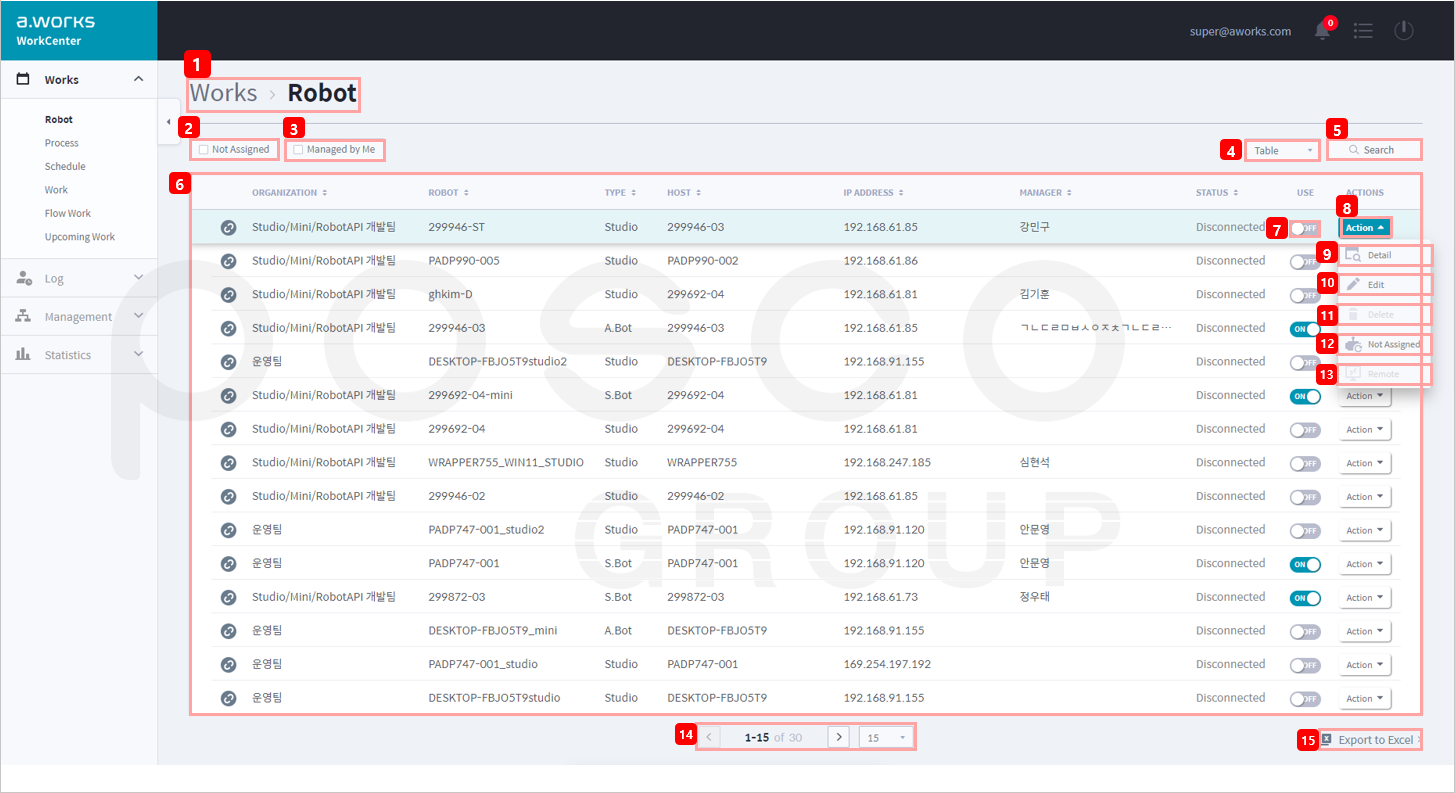This screenshot has height=793, width=1455.
Task: Click the Works calendar icon in sidebar
Action: [x=23, y=79]
